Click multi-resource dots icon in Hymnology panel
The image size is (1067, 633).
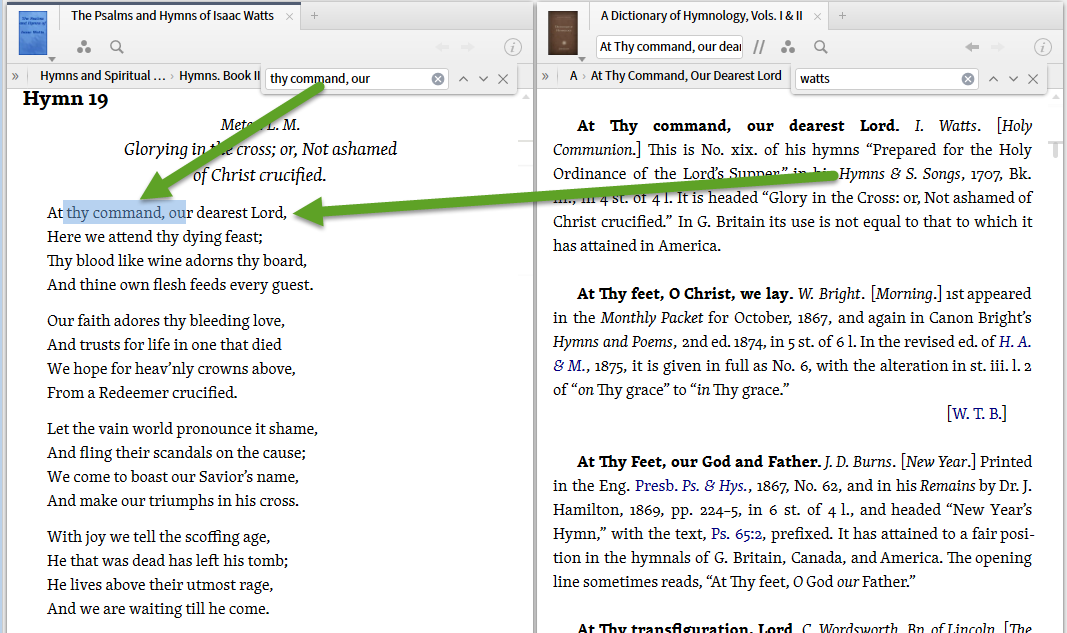pos(788,46)
